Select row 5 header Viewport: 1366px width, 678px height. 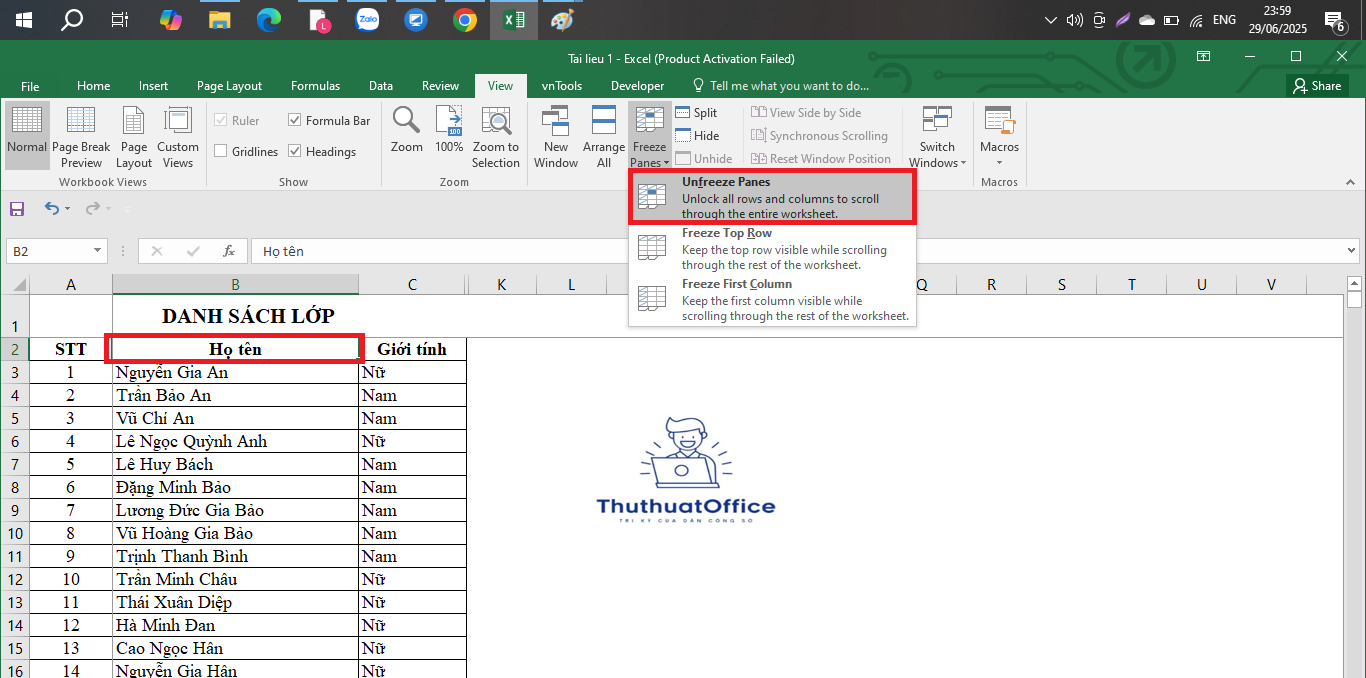coord(15,418)
